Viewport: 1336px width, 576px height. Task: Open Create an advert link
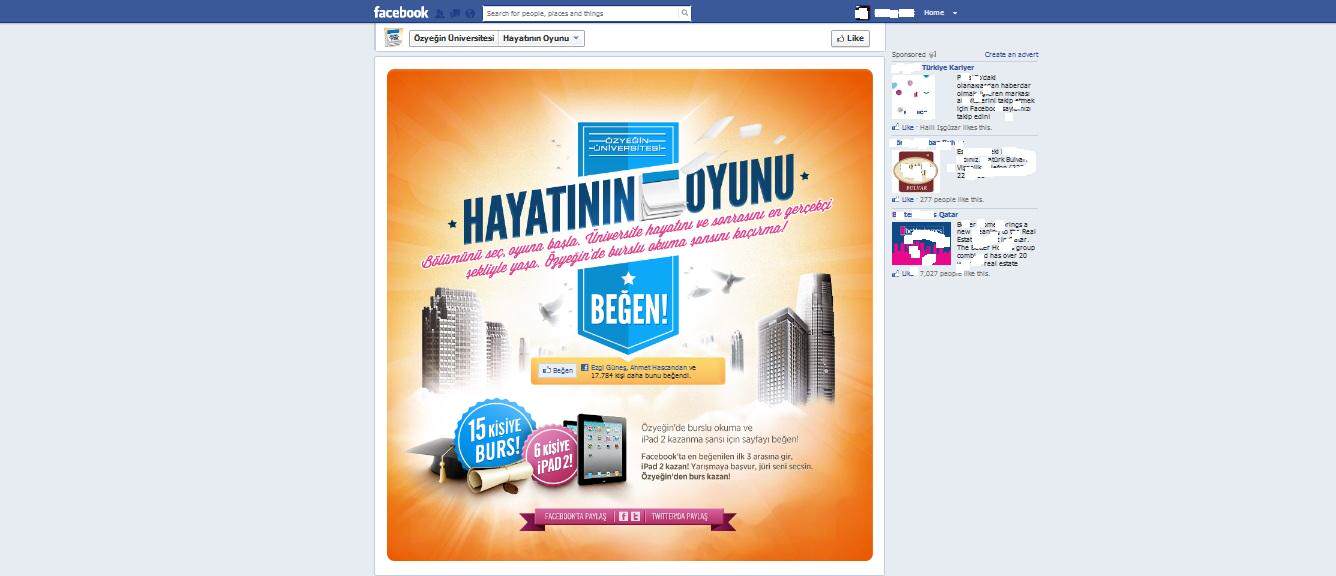pyautogui.click(x=1011, y=55)
